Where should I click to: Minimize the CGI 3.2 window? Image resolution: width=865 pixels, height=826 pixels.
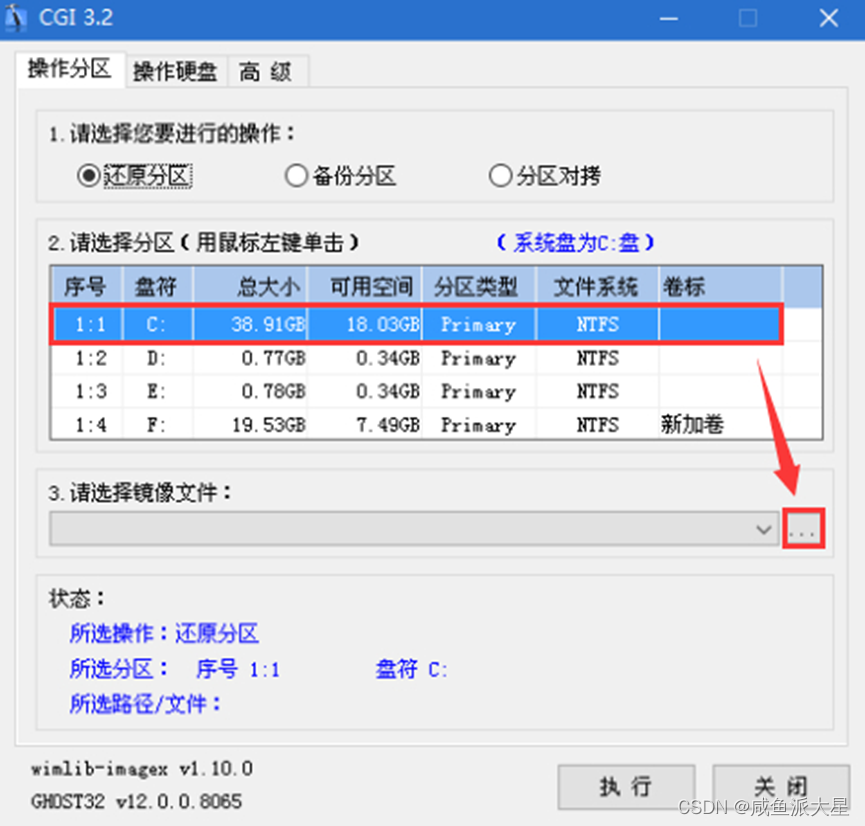point(669,19)
